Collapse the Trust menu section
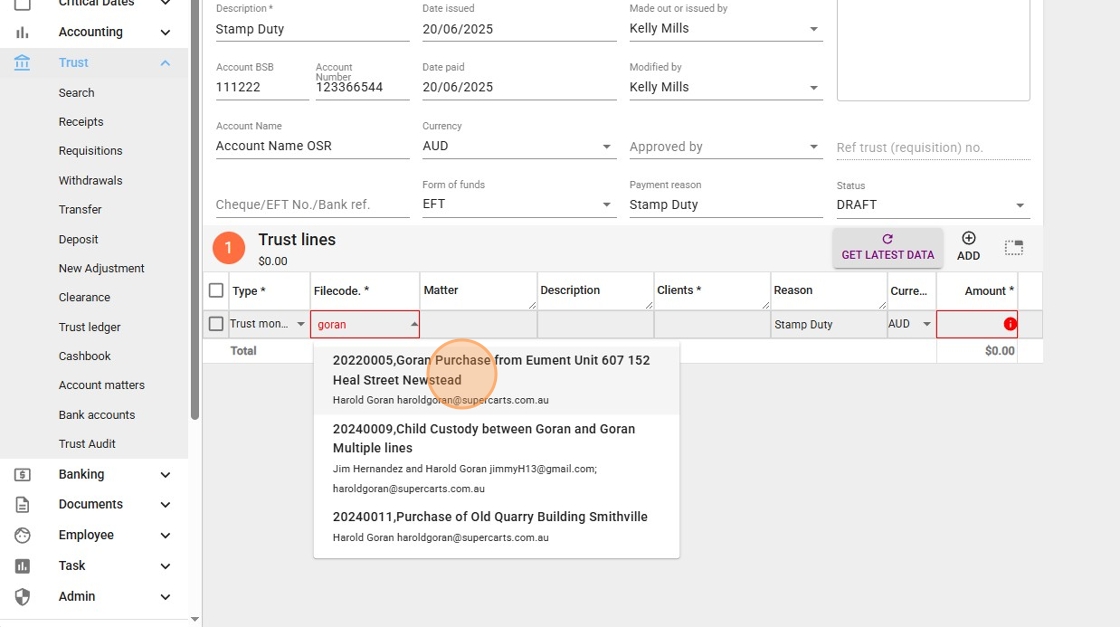Viewport: 1120px width, 627px height. coord(165,63)
